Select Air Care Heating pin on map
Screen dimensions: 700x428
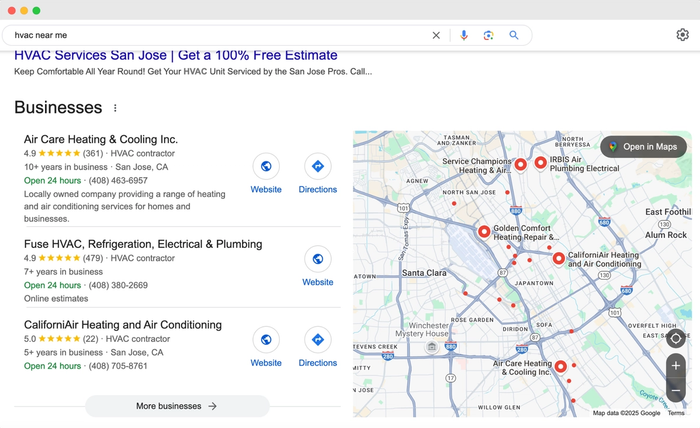coord(561,367)
